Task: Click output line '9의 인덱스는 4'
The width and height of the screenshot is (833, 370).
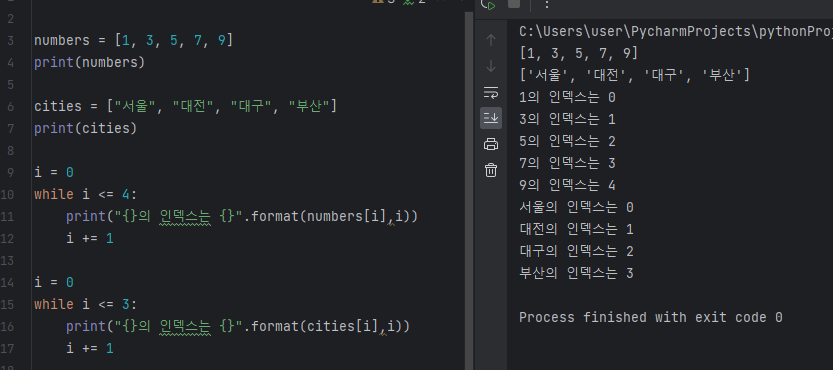Action: 567,185
